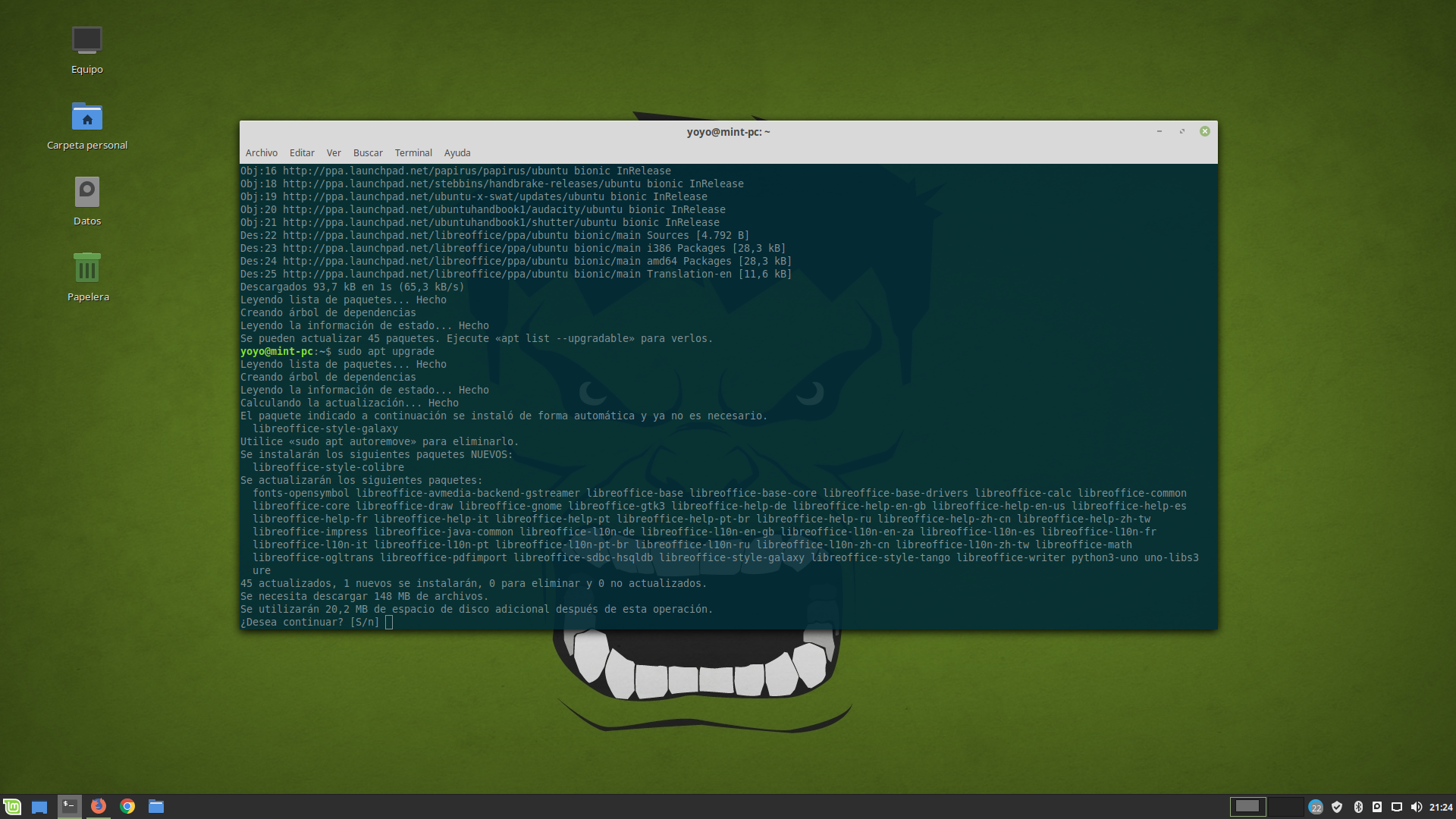
Task: Open the file manager panel launcher
Action: point(156,806)
